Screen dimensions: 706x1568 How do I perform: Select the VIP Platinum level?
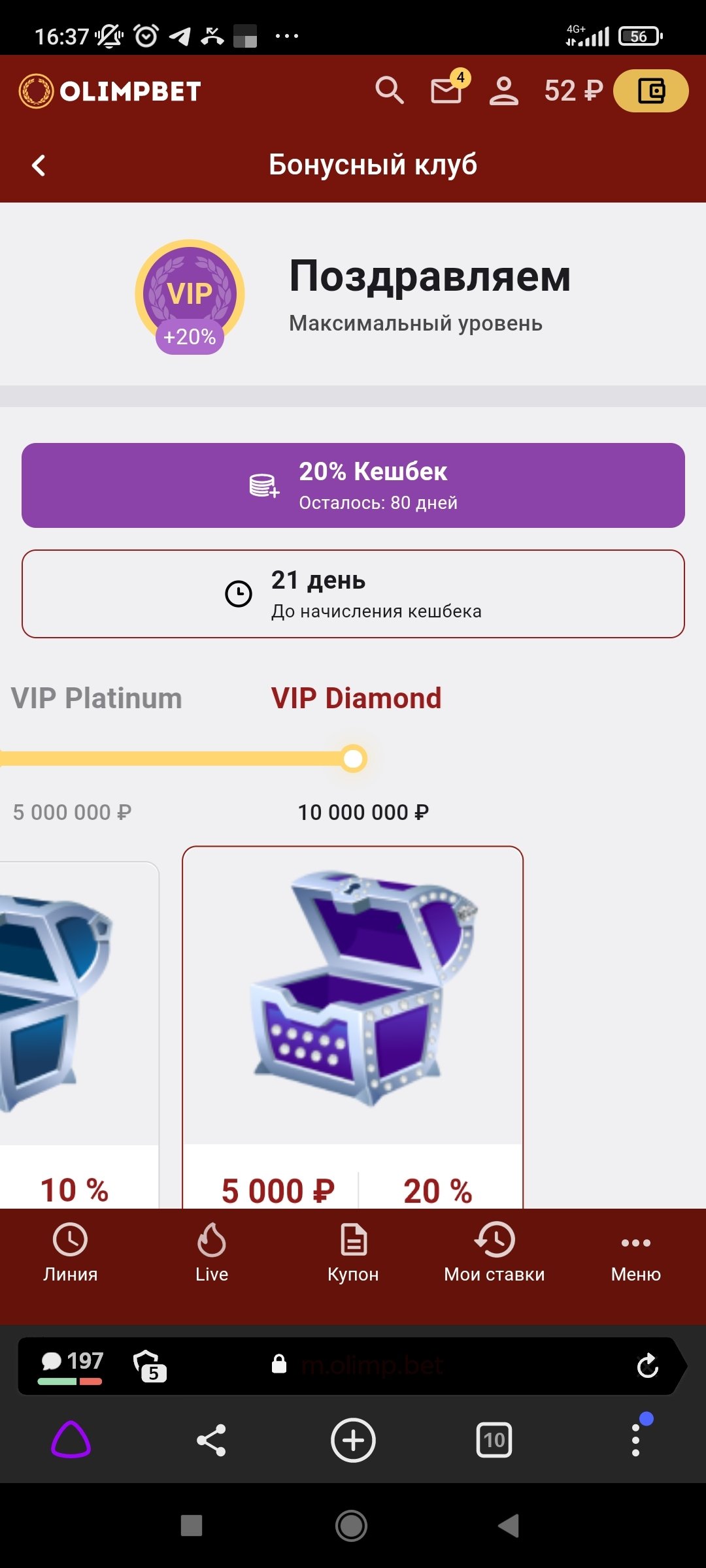point(97,698)
